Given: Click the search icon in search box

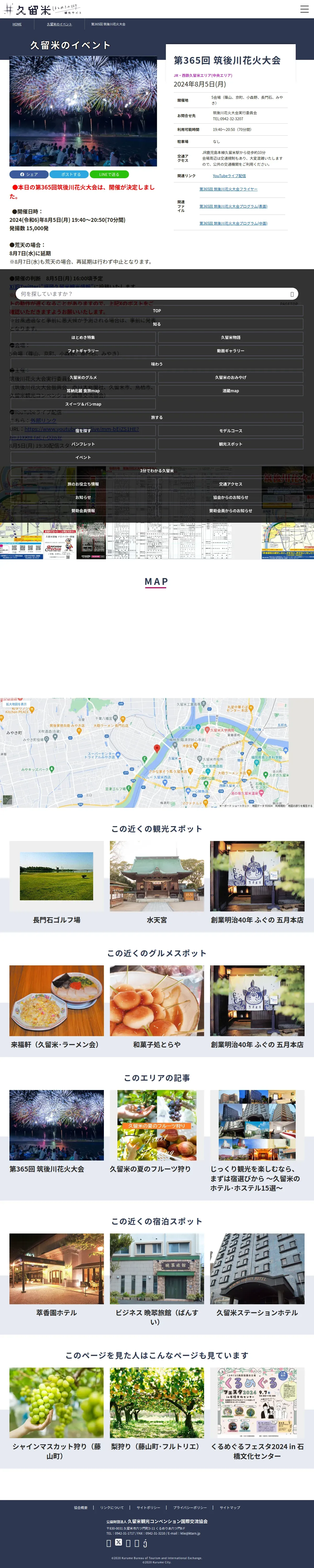Looking at the screenshot, I should click(292, 293).
